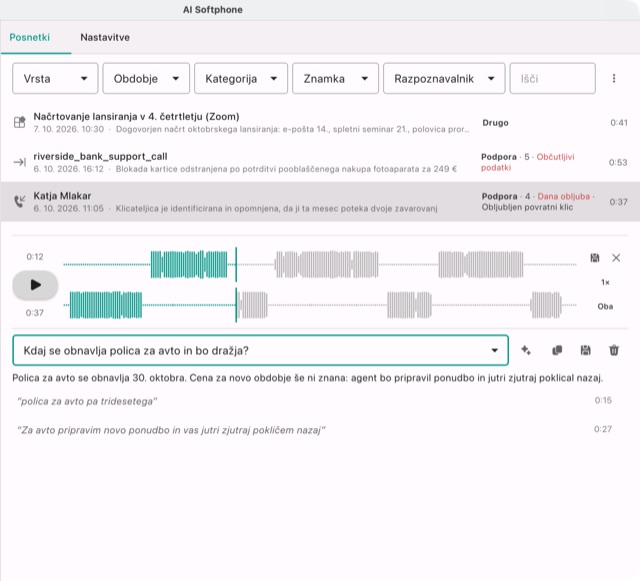This screenshot has height=581, width=640.
Task: Click the 0:12 current time label
Action: tap(35, 257)
